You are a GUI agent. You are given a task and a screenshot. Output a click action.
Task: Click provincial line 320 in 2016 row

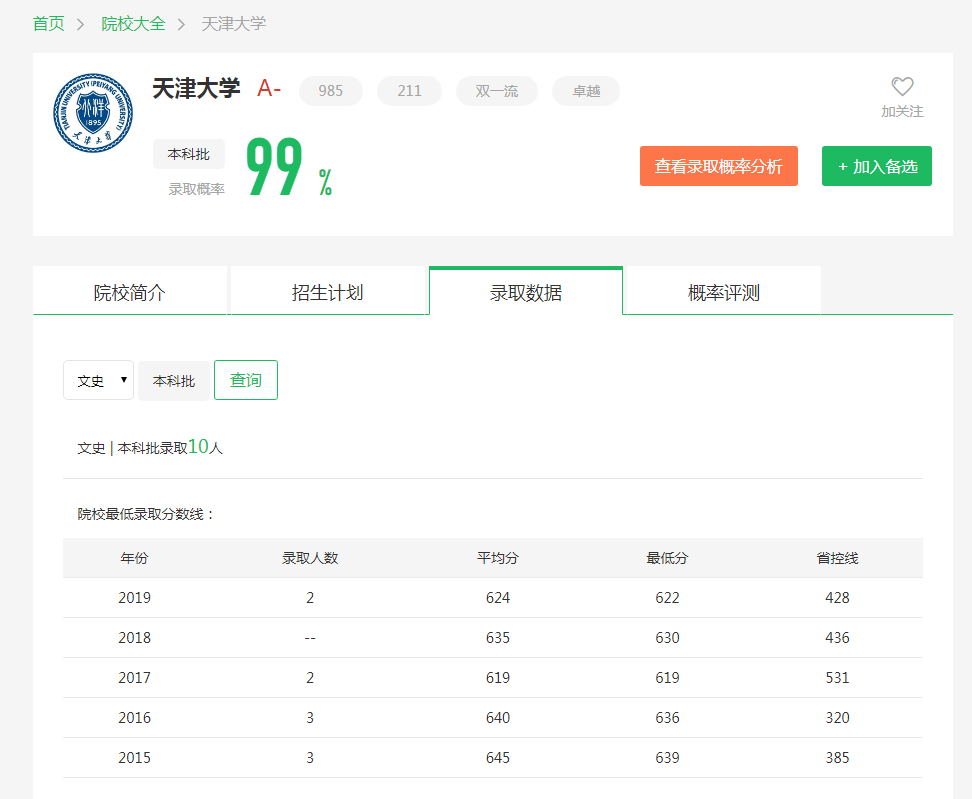(x=837, y=718)
